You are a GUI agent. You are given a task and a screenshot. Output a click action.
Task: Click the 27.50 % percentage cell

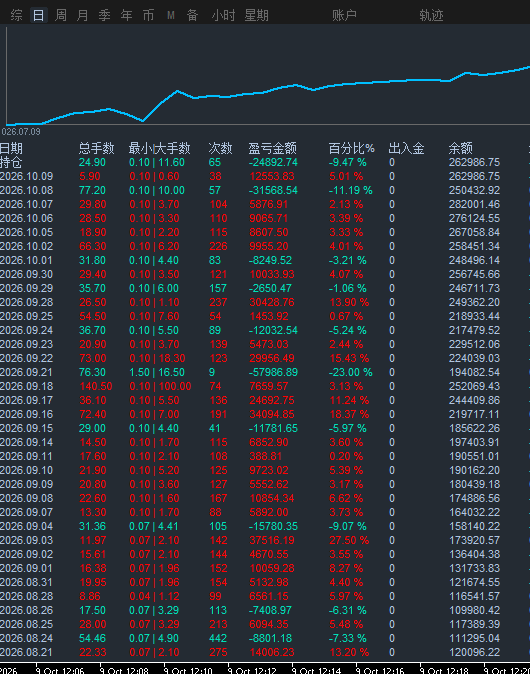(x=349, y=540)
